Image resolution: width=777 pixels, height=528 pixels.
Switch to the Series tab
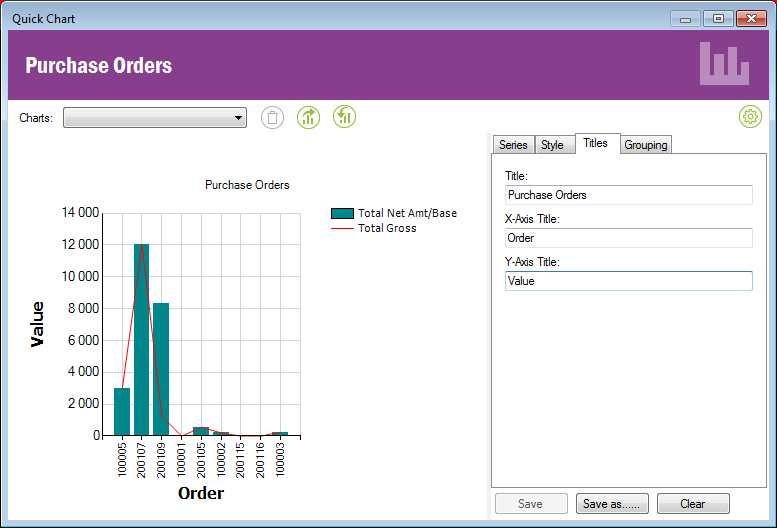pos(513,145)
